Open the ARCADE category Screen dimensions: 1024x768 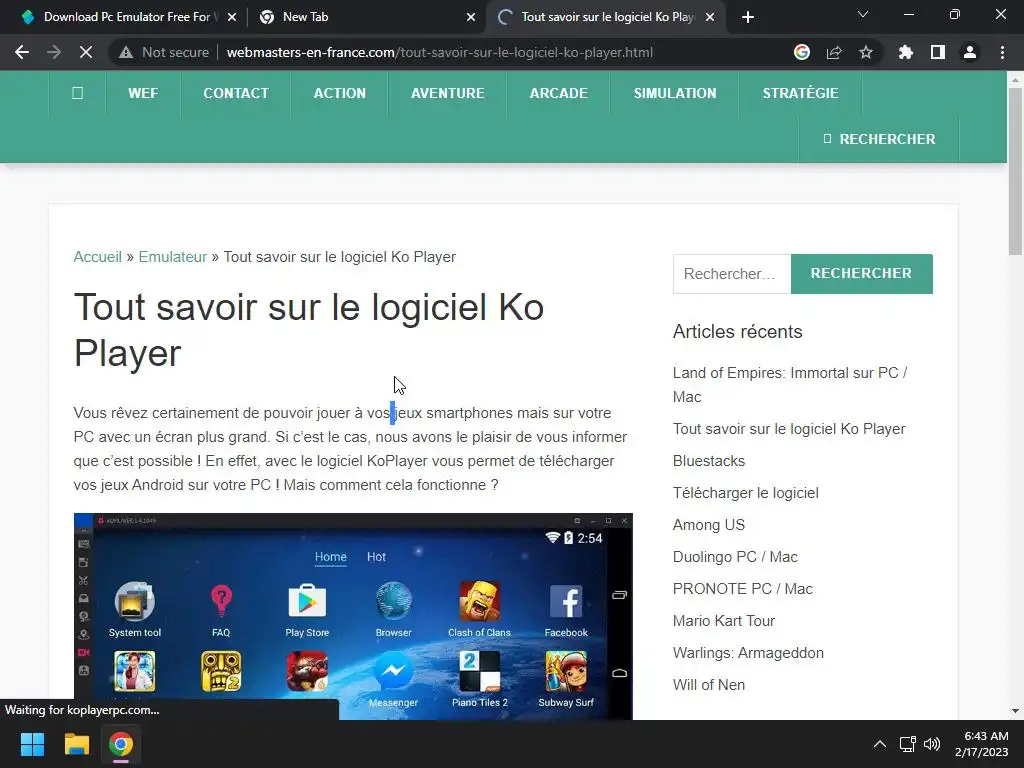click(x=558, y=93)
